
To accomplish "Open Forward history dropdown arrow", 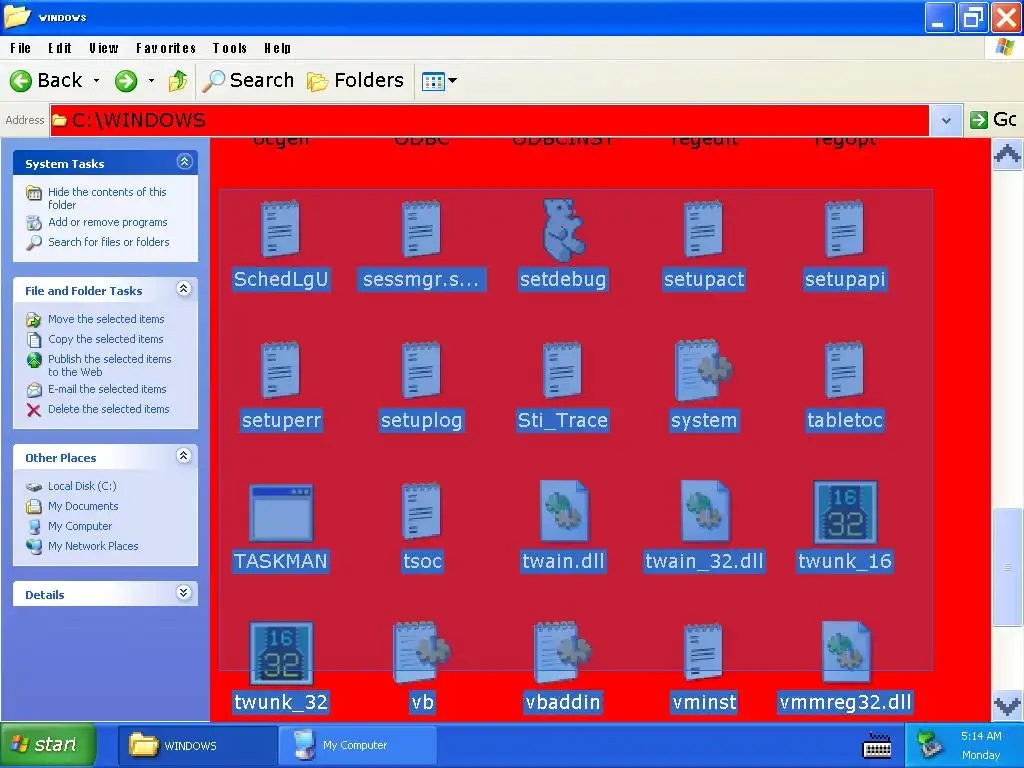I will click(152, 80).
